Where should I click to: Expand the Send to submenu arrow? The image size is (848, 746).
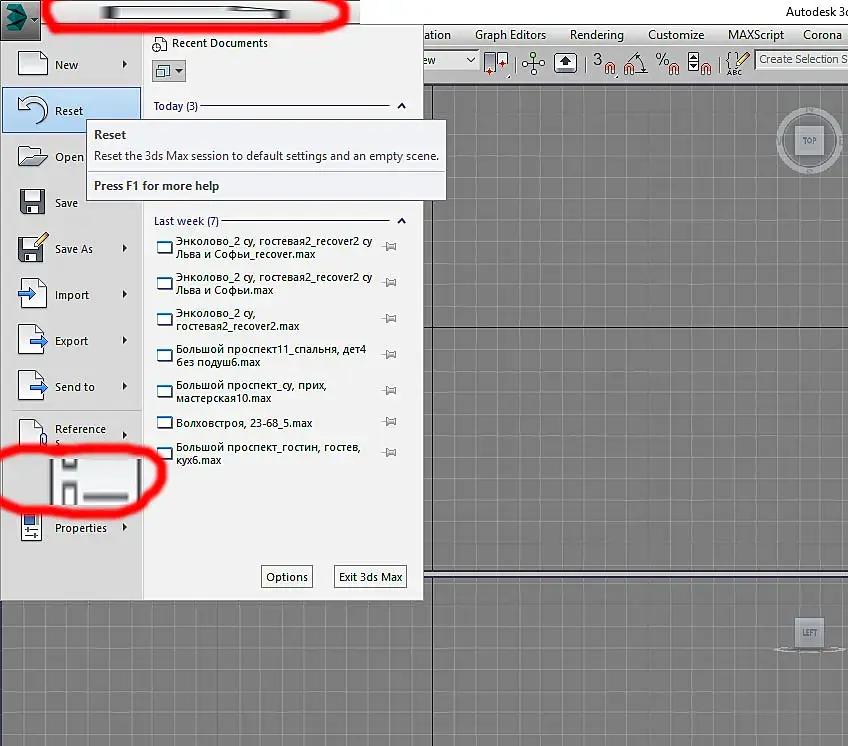click(125, 386)
